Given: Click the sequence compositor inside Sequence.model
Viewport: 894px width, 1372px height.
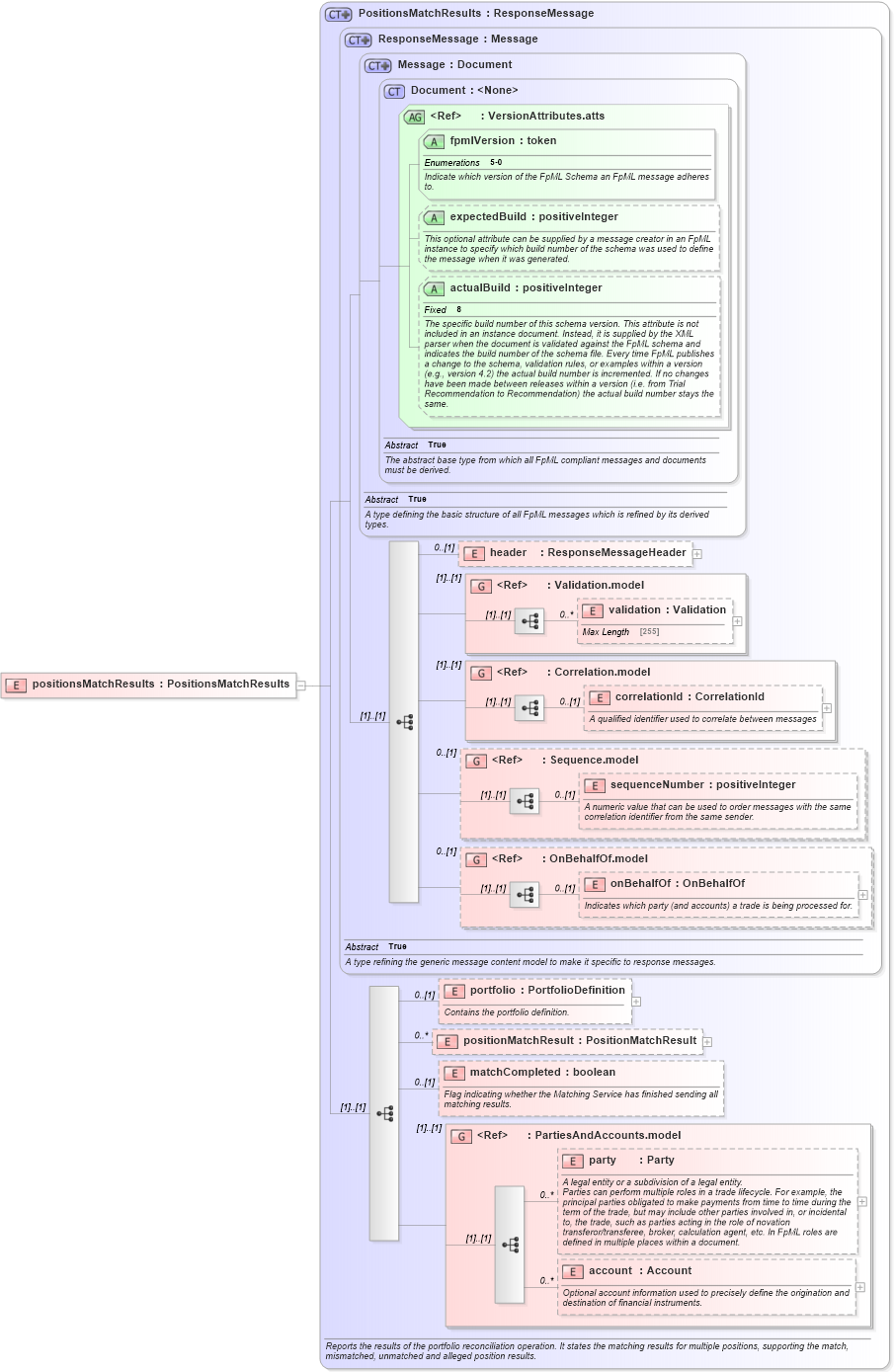Looking at the screenshot, I should click(x=525, y=801).
